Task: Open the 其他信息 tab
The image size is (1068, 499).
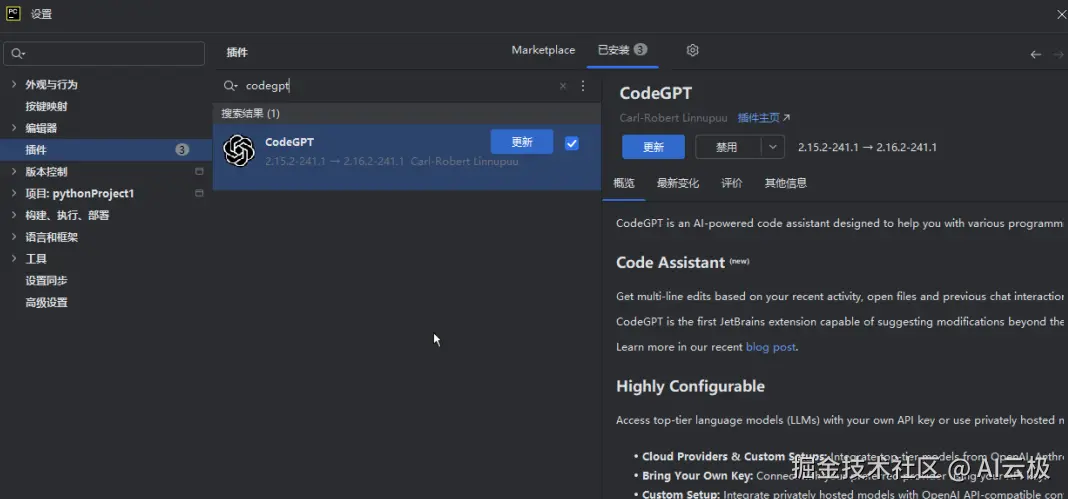Action: 785,182
